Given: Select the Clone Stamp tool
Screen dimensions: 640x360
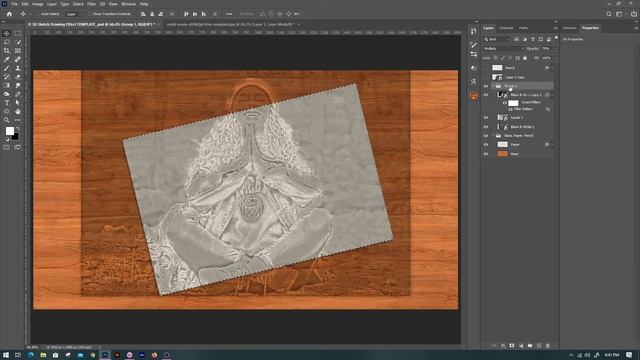Looking at the screenshot, I should [18, 68].
